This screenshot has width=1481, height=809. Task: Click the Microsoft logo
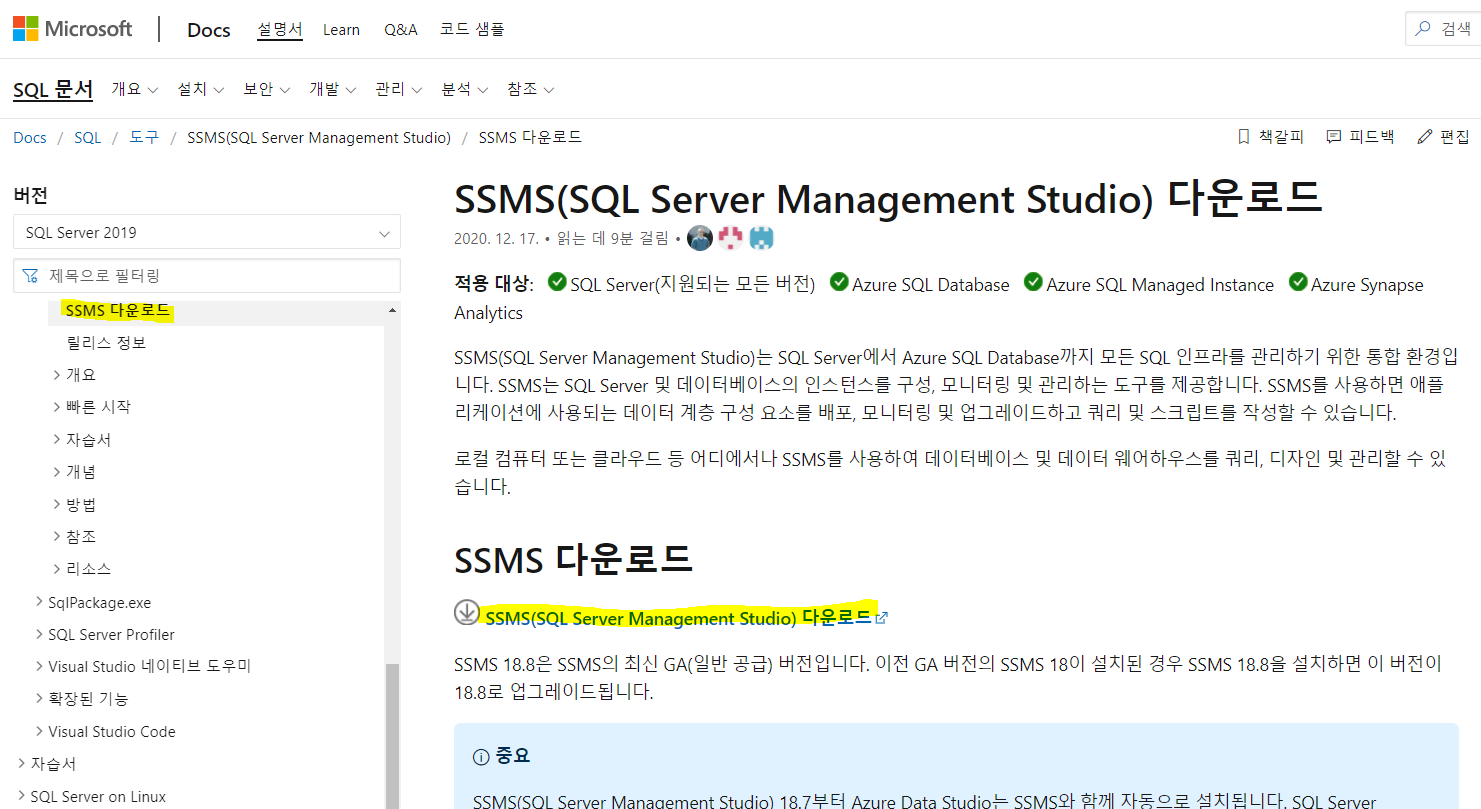pyautogui.click(x=72, y=28)
